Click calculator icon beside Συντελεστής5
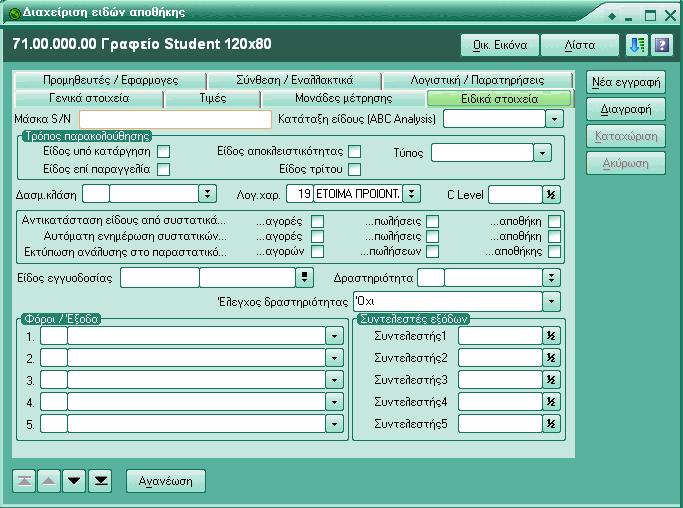The height and width of the screenshot is (508, 683). (551, 423)
